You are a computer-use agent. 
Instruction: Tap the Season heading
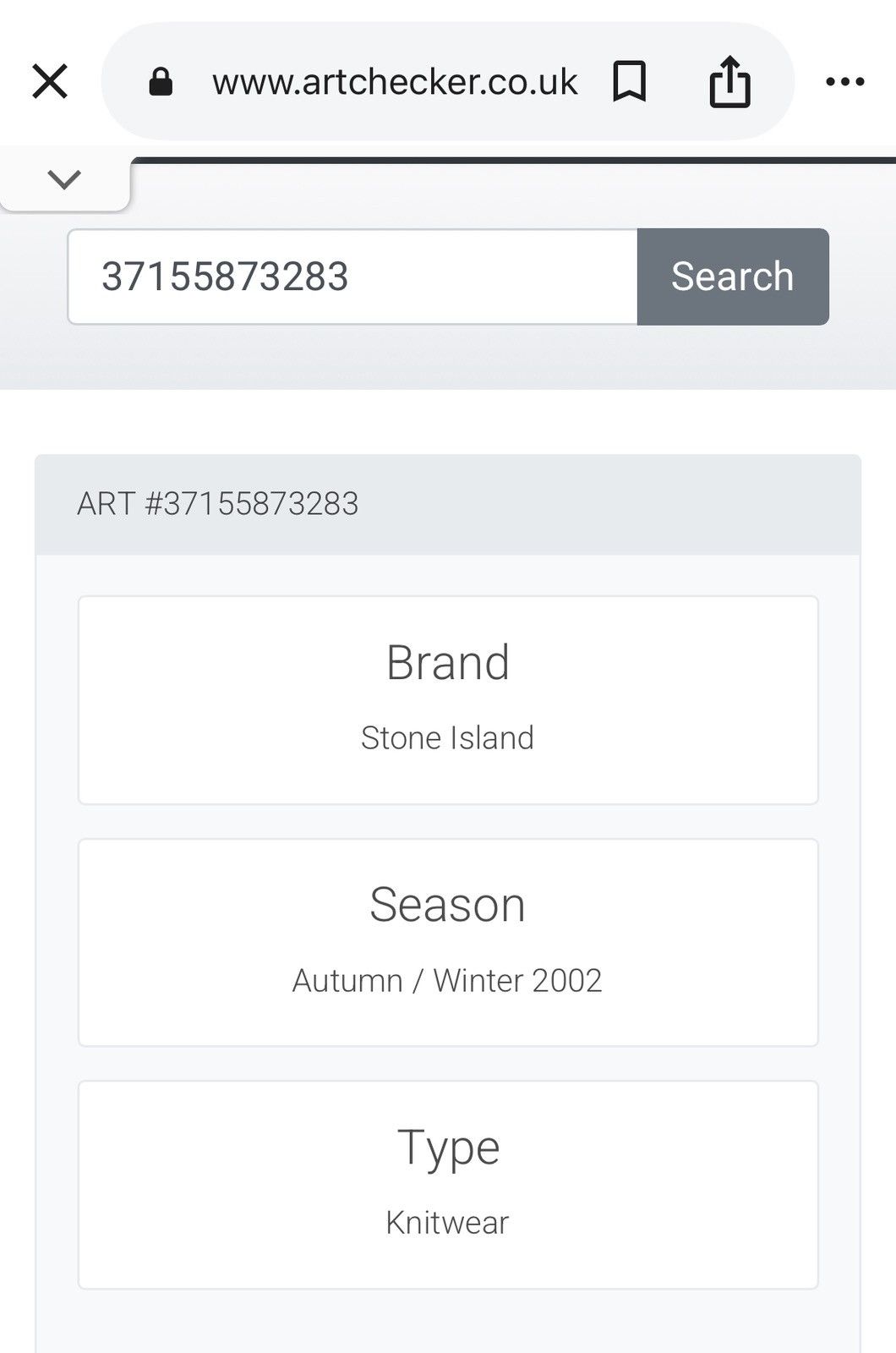[448, 905]
